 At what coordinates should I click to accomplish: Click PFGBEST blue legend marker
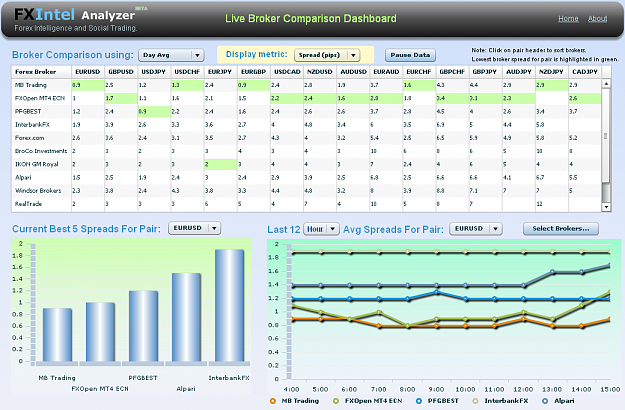click(x=419, y=401)
